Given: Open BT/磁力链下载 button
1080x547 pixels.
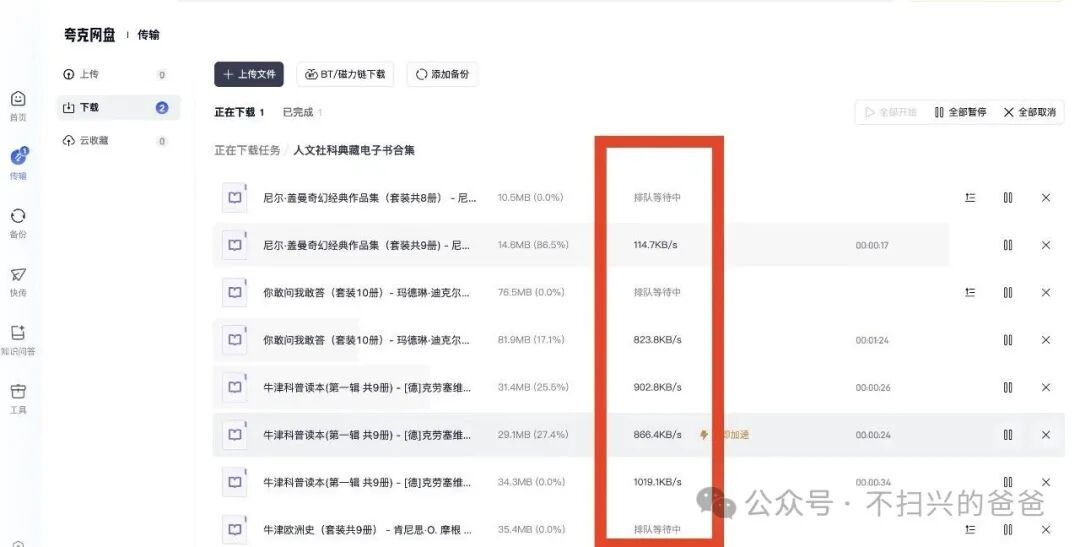Looking at the screenshot, I should pos(345,74).
